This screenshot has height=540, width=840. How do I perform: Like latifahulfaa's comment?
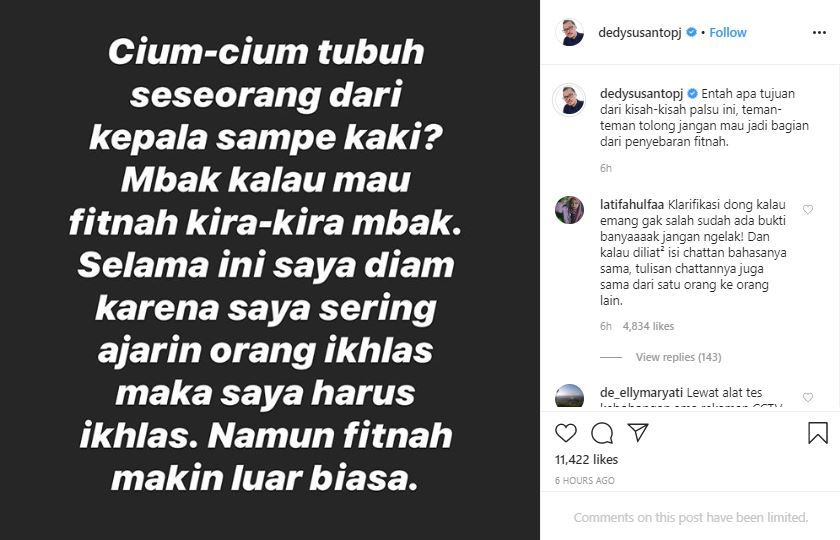coord(808,209)
